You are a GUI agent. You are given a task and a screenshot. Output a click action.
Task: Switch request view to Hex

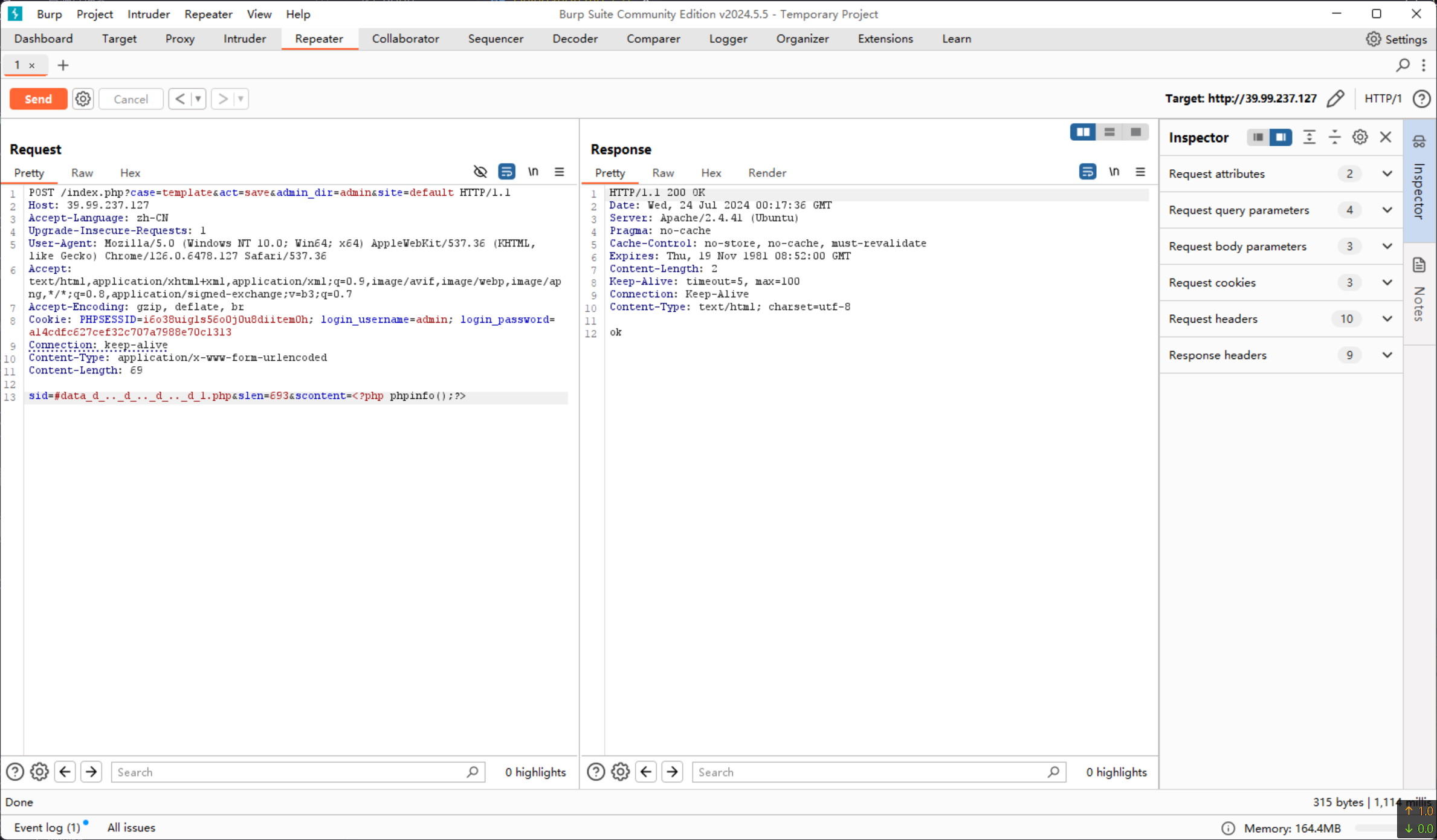130,173
